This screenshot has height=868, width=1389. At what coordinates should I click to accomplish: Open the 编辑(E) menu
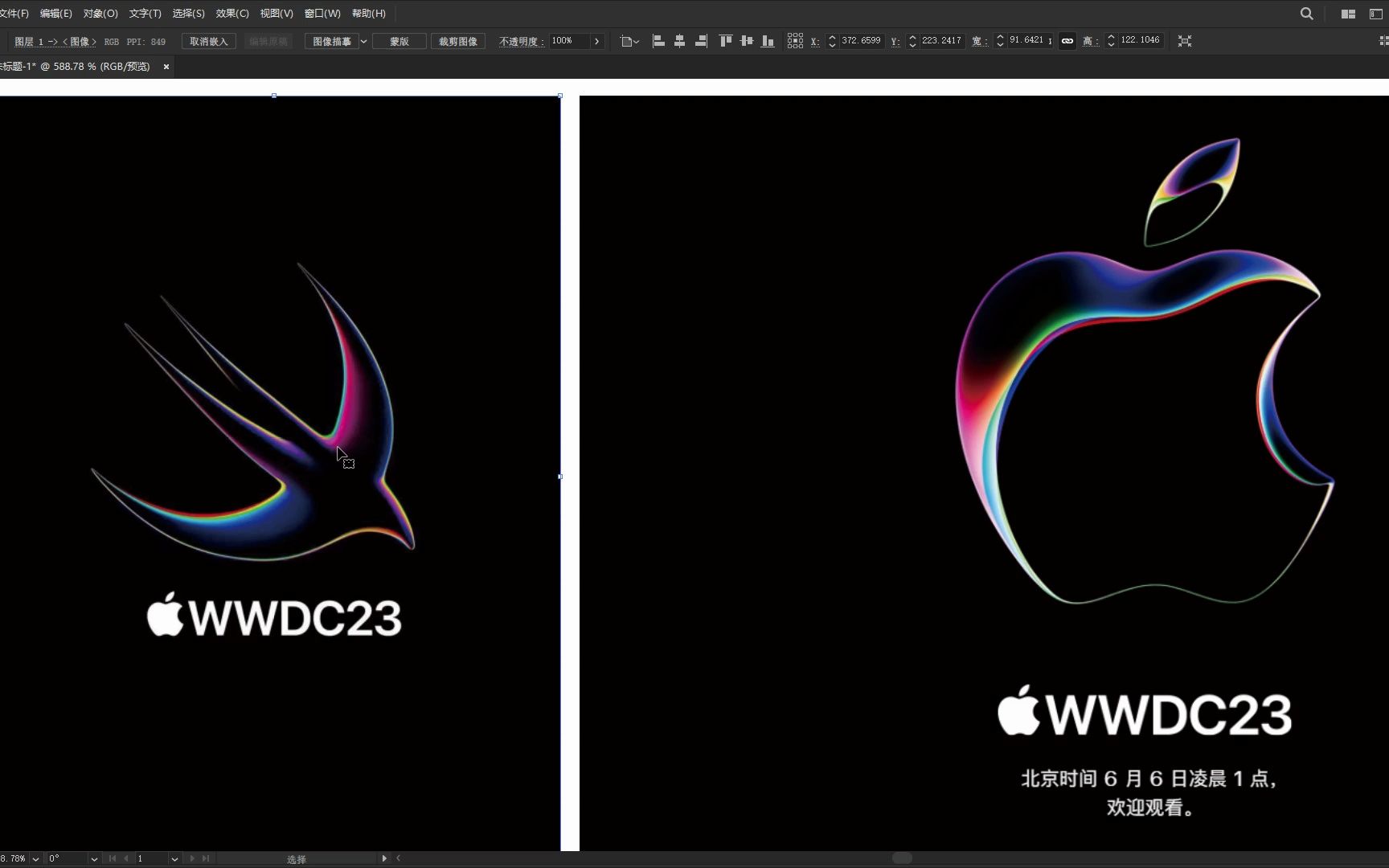pos(55,14)
